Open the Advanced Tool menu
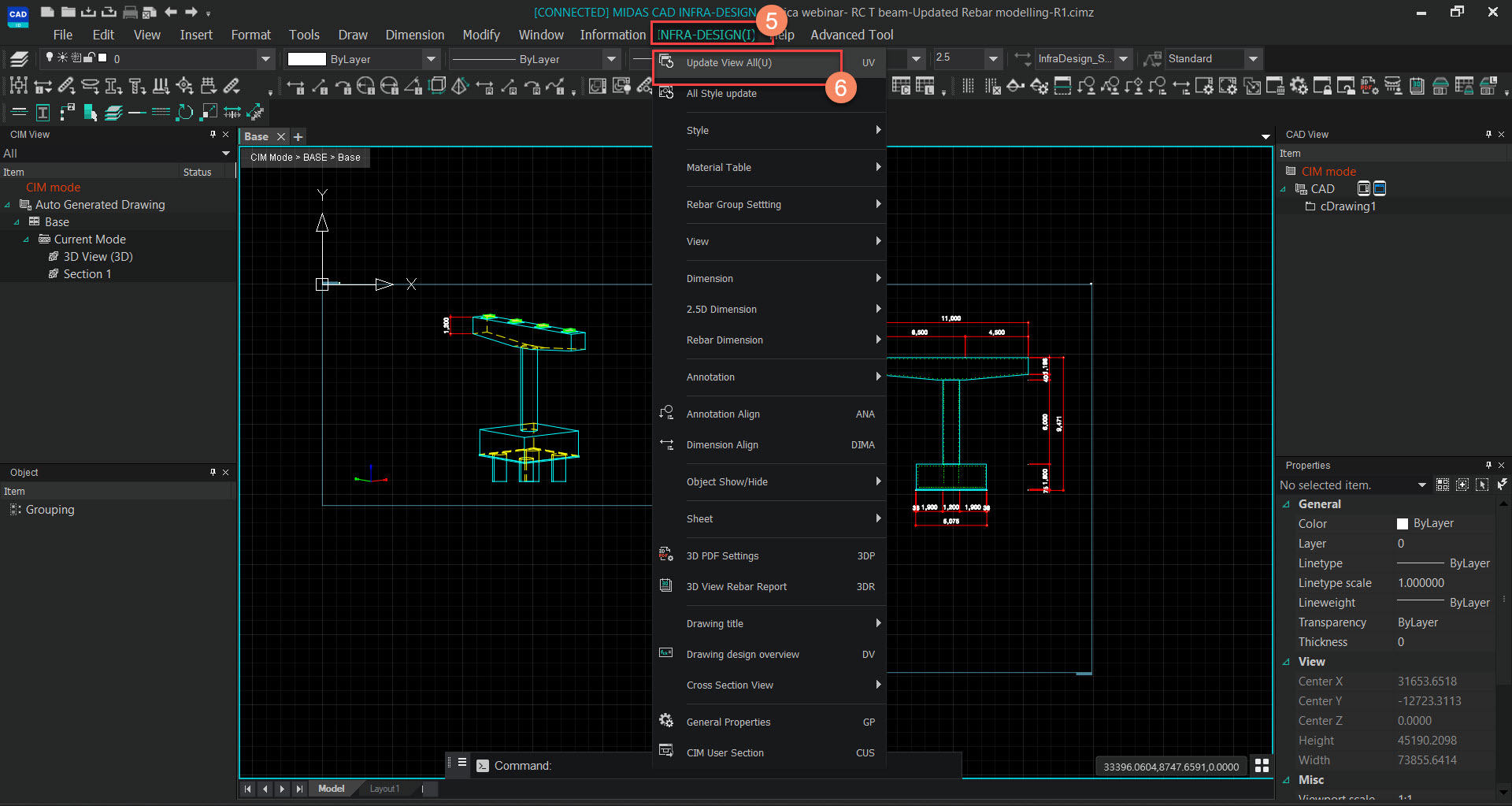 851,35
